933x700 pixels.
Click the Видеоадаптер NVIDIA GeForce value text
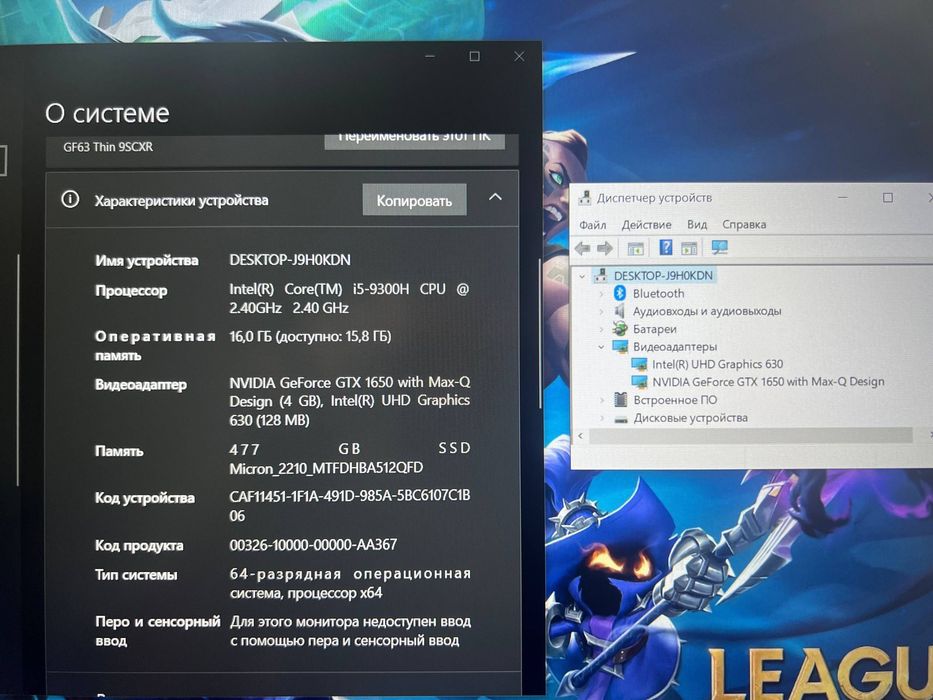[349, 401]
